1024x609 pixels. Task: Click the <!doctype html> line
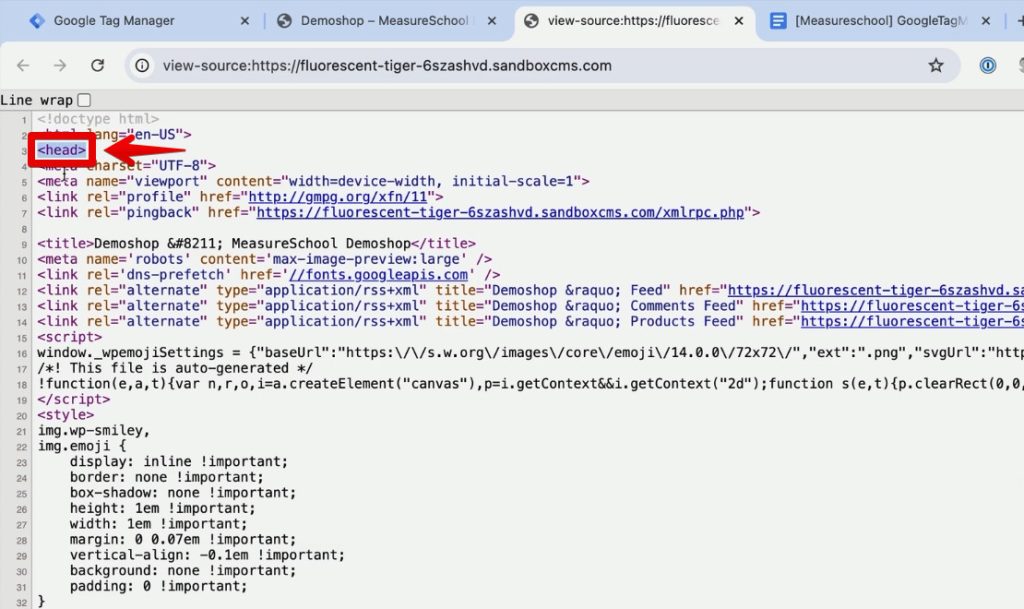(98, 119)
